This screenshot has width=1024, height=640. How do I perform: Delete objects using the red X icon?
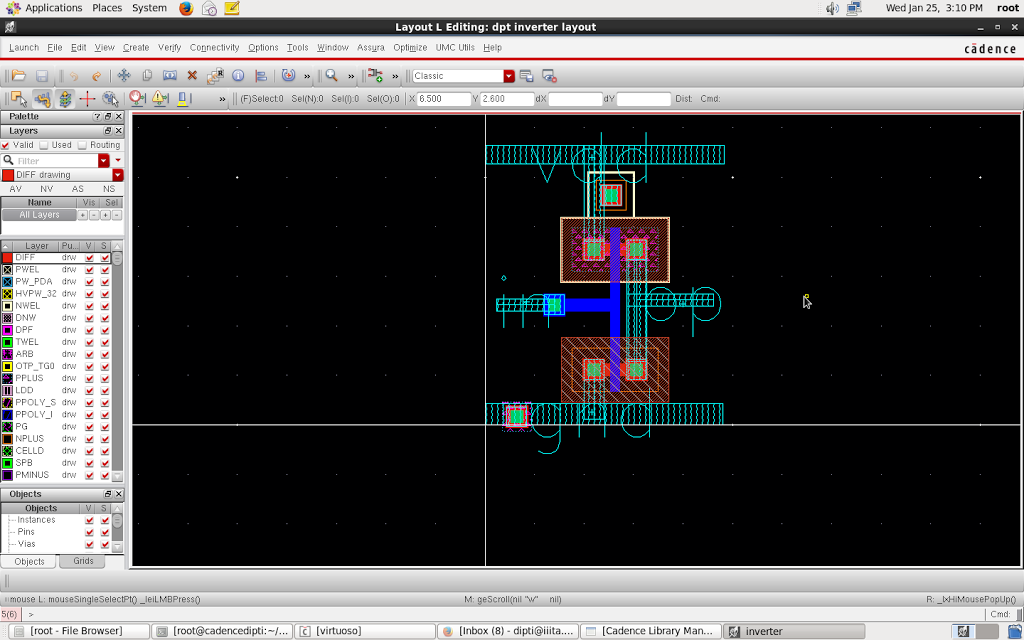coord(192,75)
